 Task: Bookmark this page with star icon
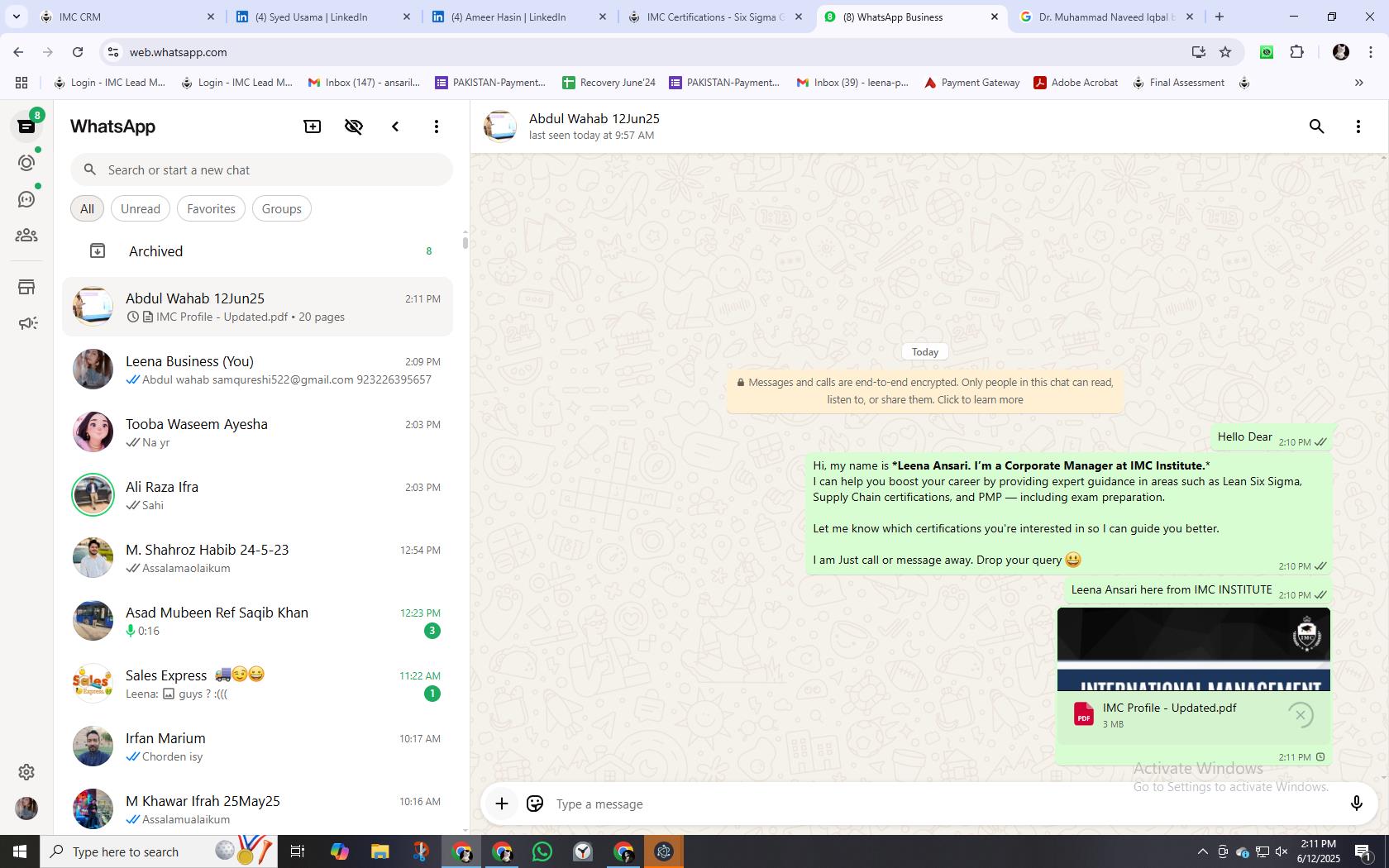tap(1225, 52)
